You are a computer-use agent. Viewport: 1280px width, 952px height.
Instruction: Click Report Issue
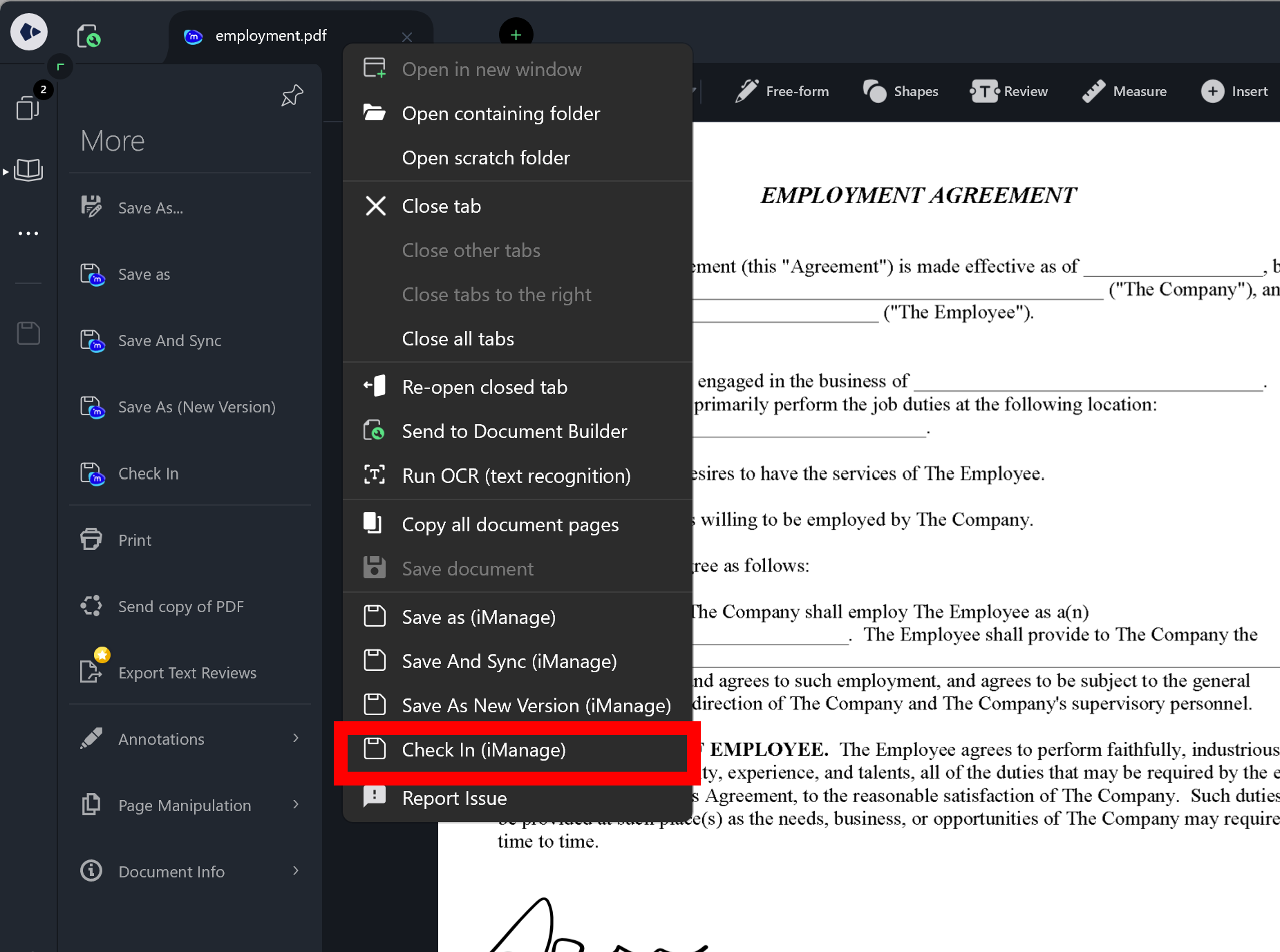click(x=455, y=798)
